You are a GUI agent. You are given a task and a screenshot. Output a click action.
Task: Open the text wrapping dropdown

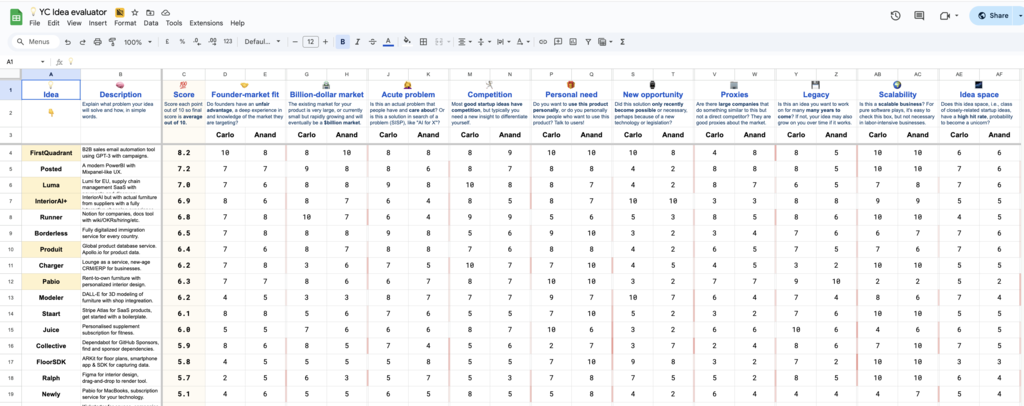(503, 42)
